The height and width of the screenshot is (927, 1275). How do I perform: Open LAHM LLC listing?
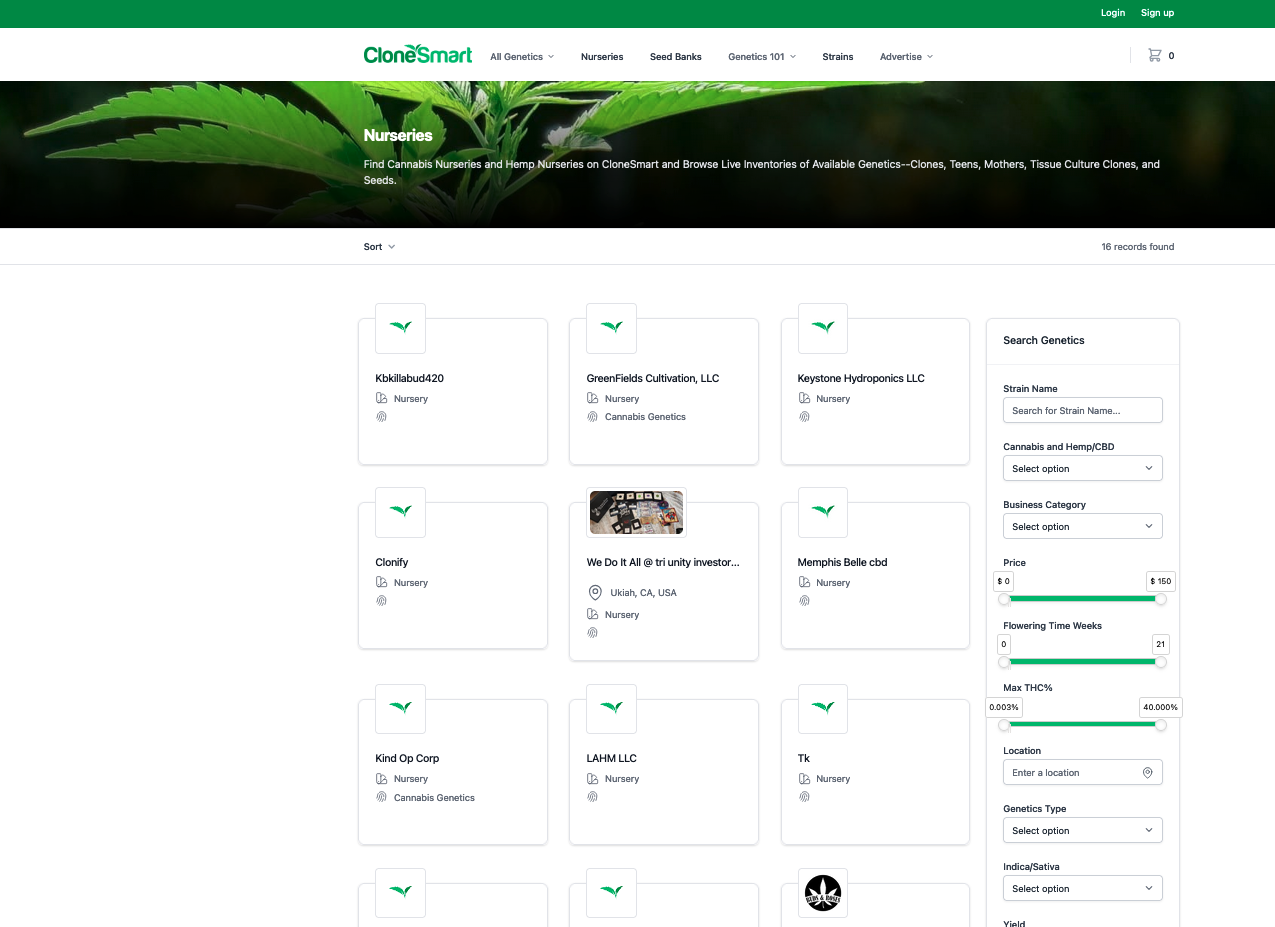[x=611, y=758]
